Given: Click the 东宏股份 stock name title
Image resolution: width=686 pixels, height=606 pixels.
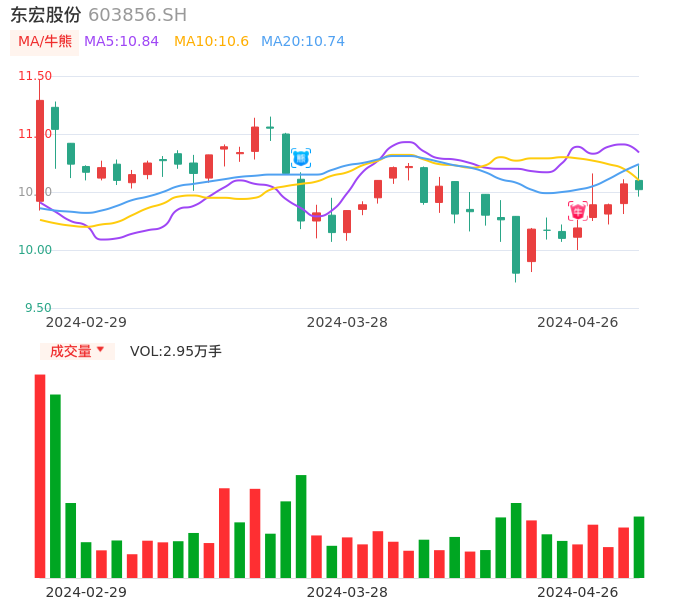Looking at the screenshot, I should [46, 15].
